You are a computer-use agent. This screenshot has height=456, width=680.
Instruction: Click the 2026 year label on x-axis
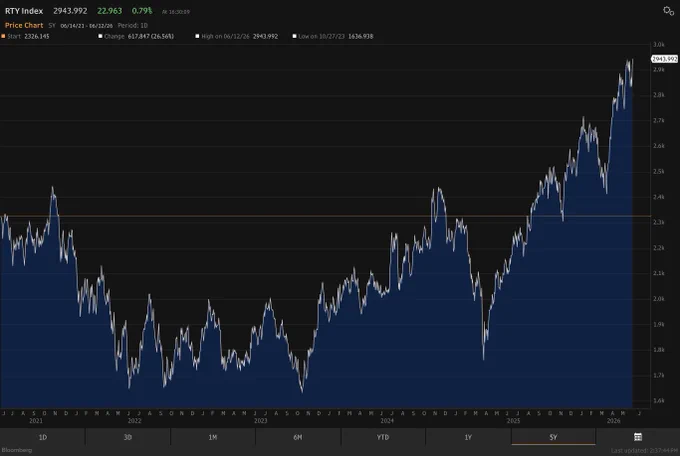tap(614, 421)
